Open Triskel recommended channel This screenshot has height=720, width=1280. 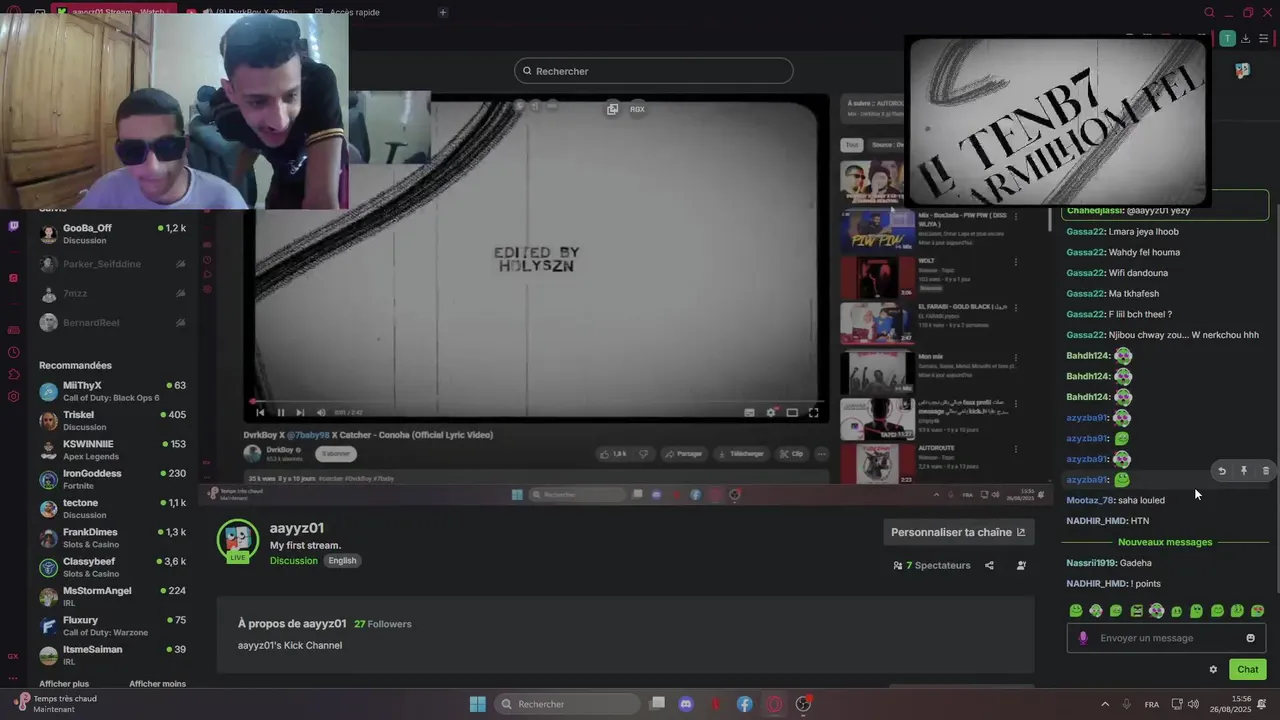(112, 420)
